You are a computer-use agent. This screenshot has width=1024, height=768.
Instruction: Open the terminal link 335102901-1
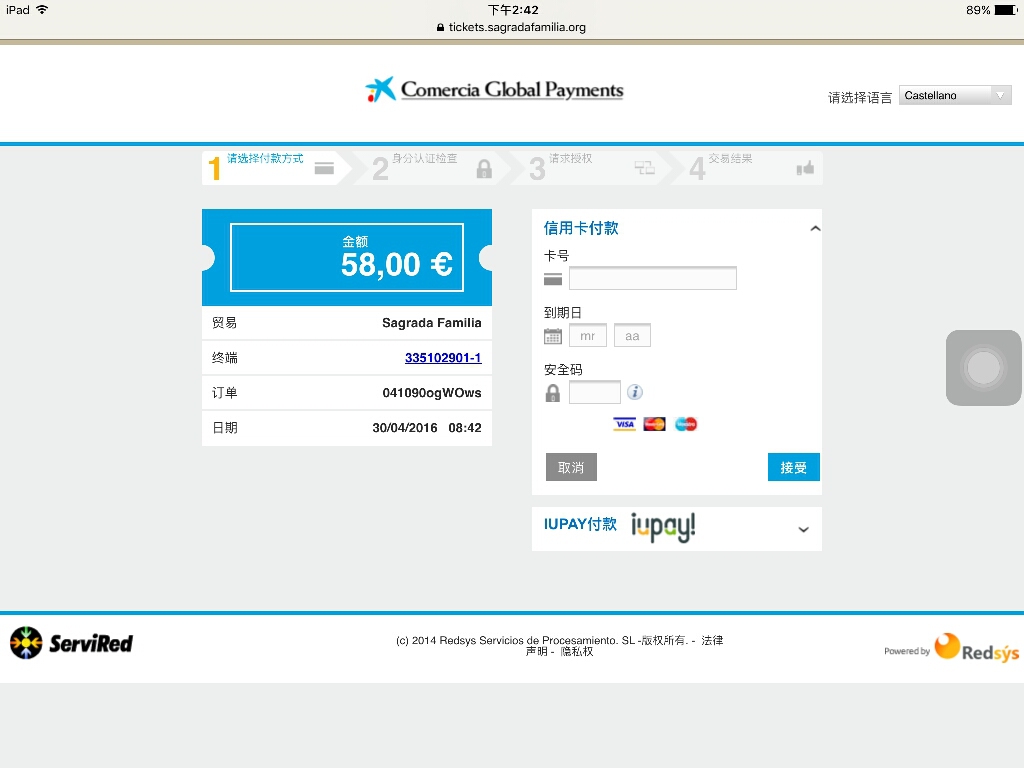point(443,358)
